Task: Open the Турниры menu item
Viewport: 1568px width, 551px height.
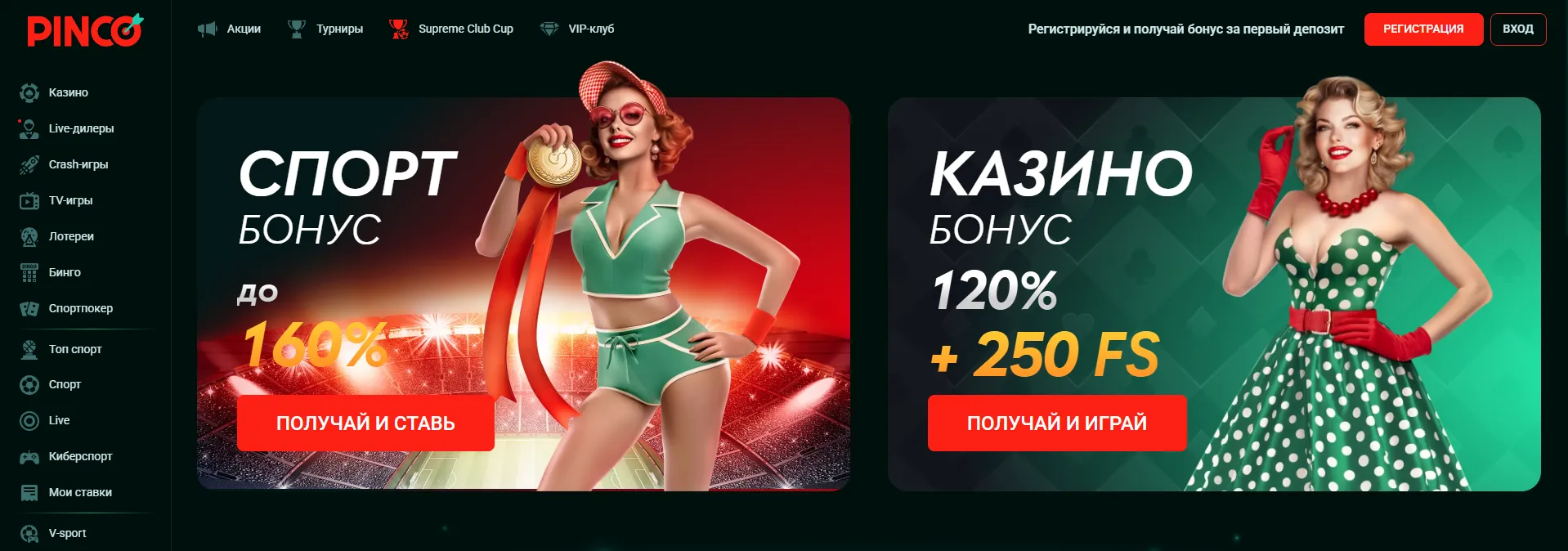Action: point(325,29)
